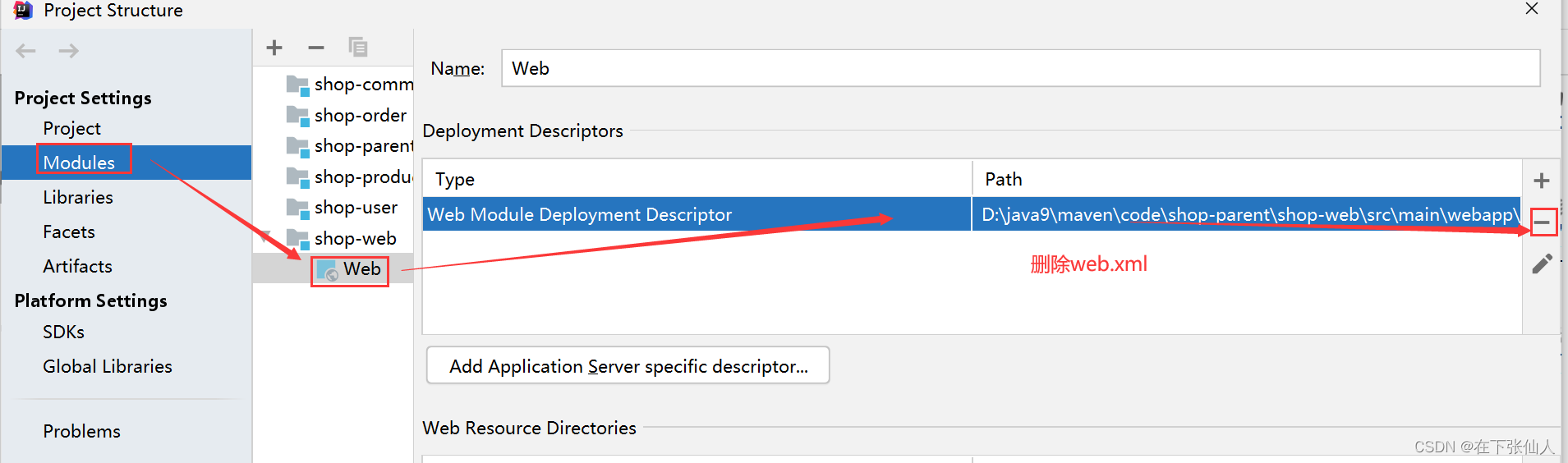Open Facets settings
The image size is (1568, 463).
[69, 231]
